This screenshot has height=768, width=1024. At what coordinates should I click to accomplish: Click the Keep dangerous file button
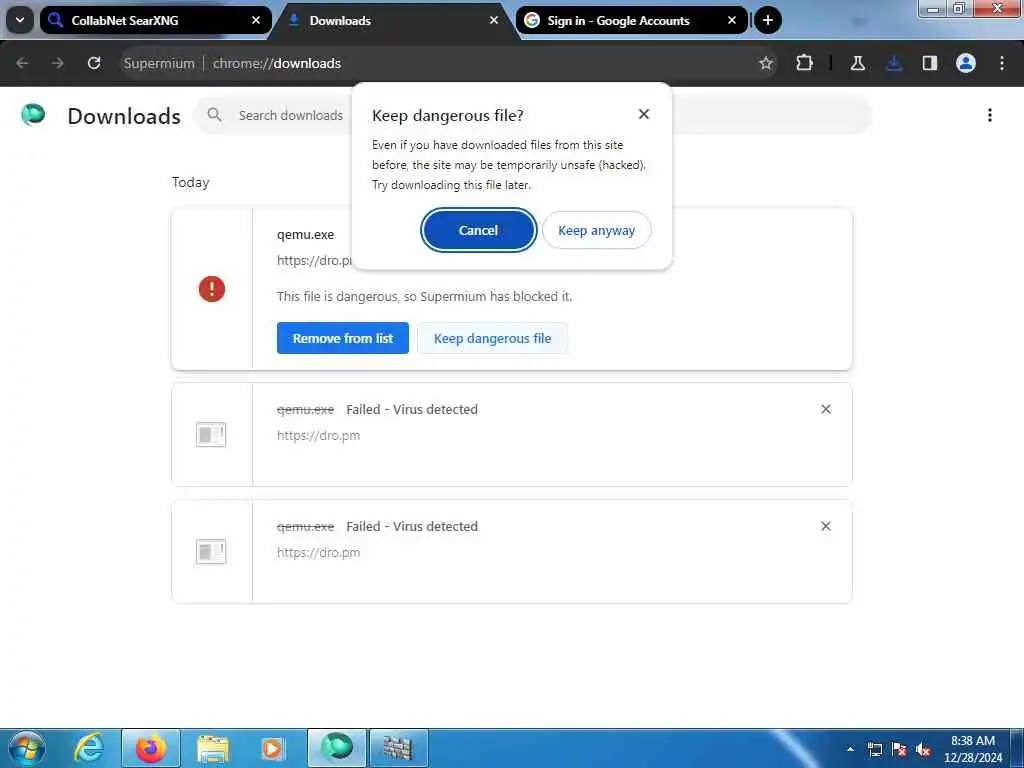pos(492,338)
